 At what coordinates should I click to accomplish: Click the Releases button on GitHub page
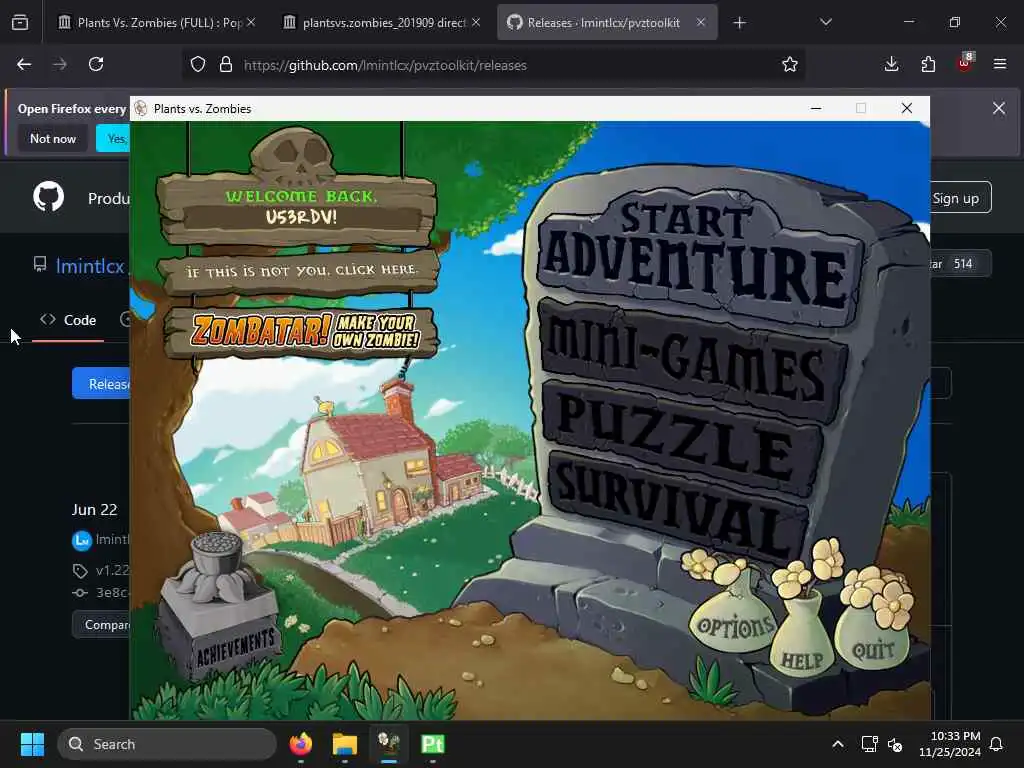102,383
